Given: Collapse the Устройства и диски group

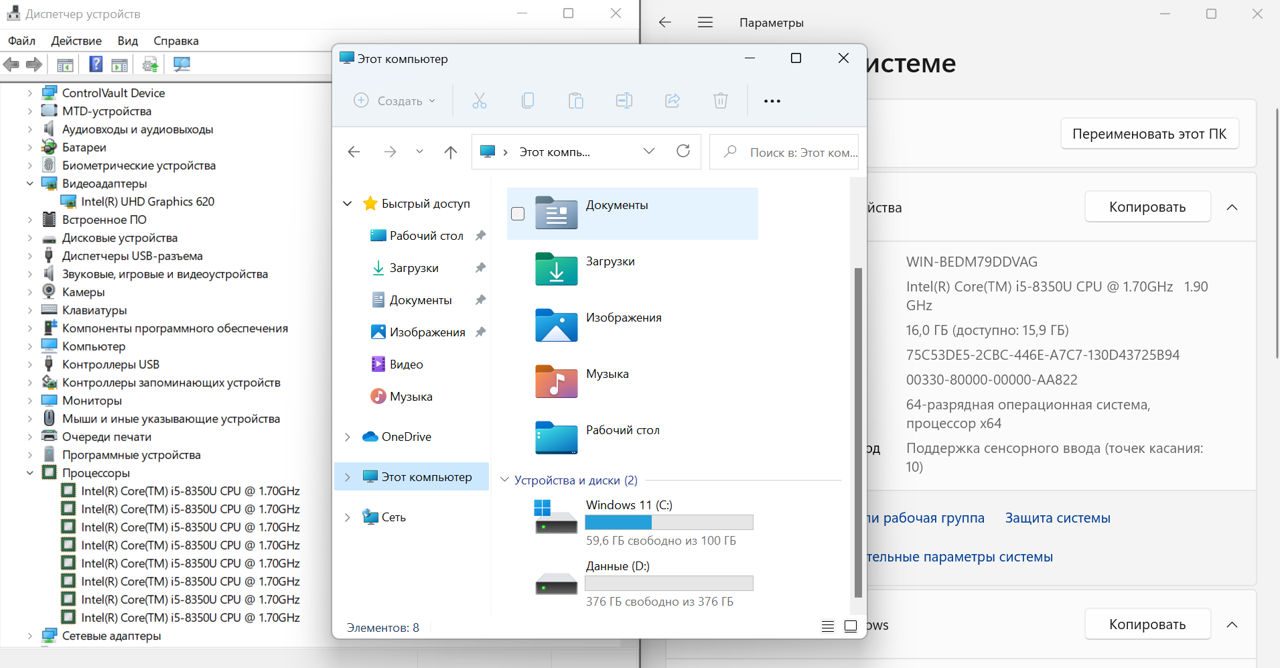Looking at the screenshot, I should pyautogui.click(x=504, y=481).
